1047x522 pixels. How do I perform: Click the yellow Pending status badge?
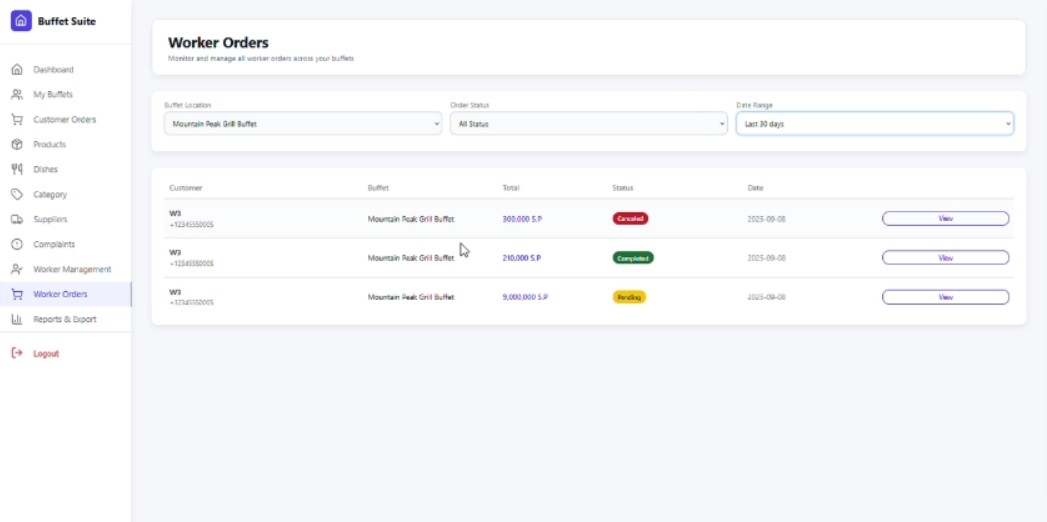coord(629,297)
